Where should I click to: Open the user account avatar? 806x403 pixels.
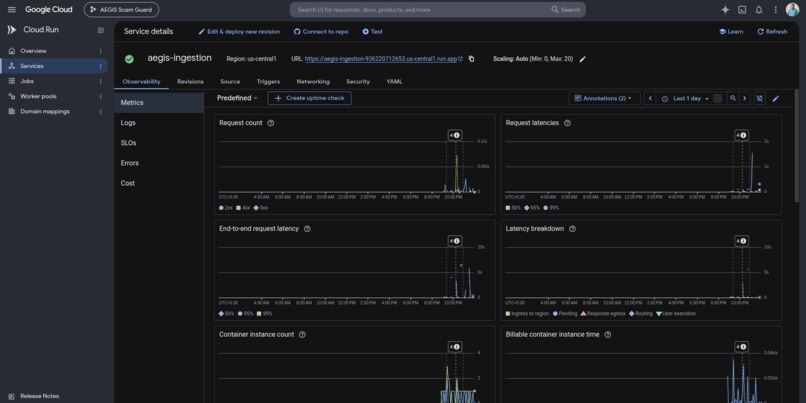(792, 10)
